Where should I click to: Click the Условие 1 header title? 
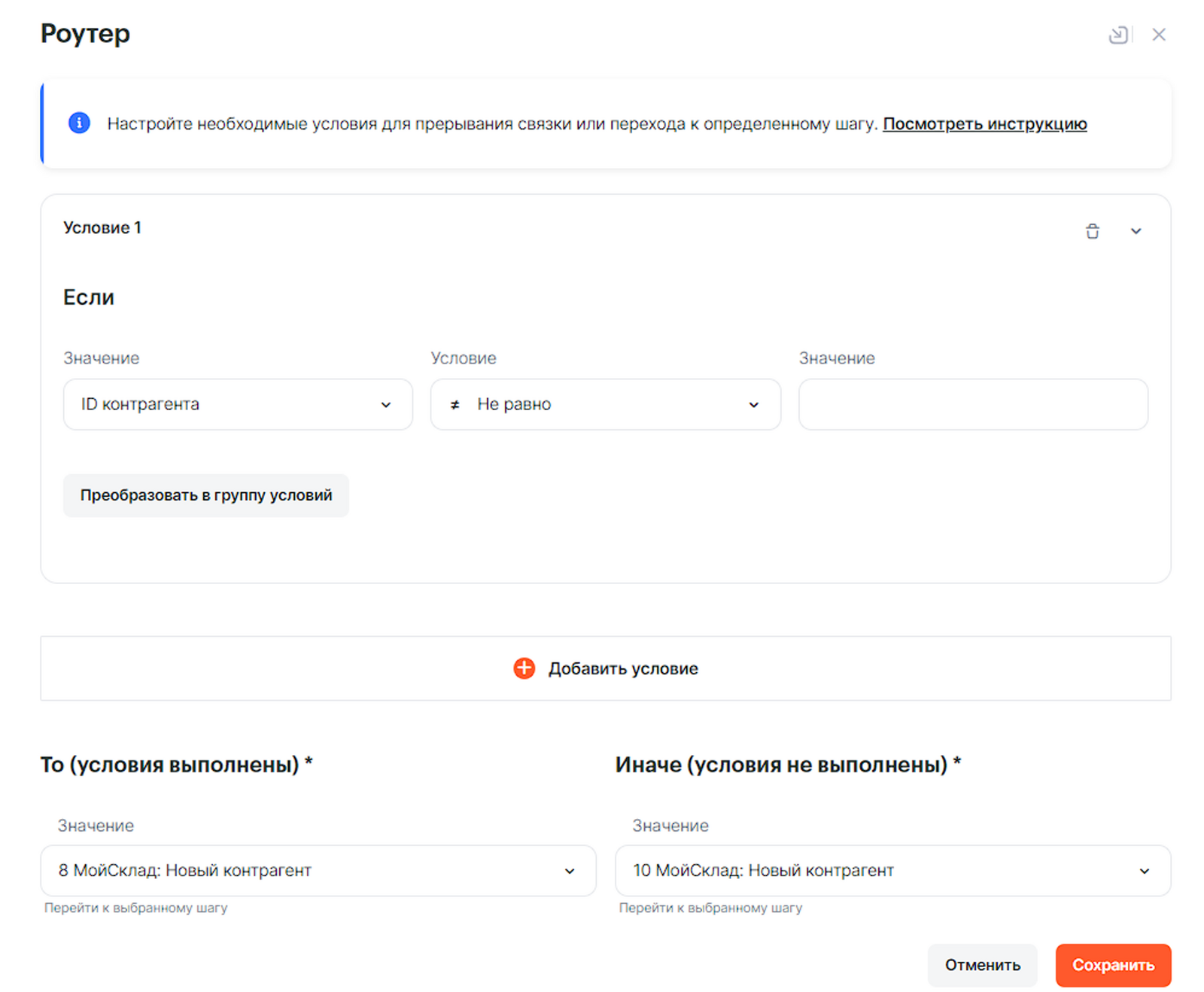(102, 227)
